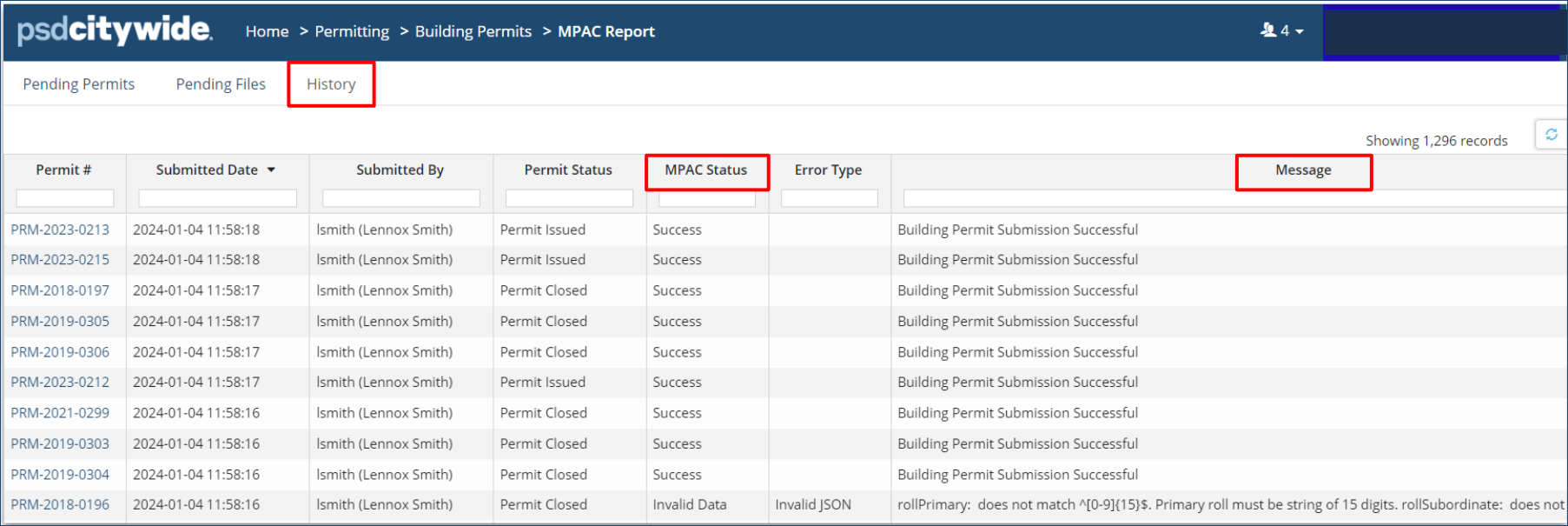Viewport: 1568px width, 526px height.
Task: Go to Home breadcrumb
Action: pos(267,31)
